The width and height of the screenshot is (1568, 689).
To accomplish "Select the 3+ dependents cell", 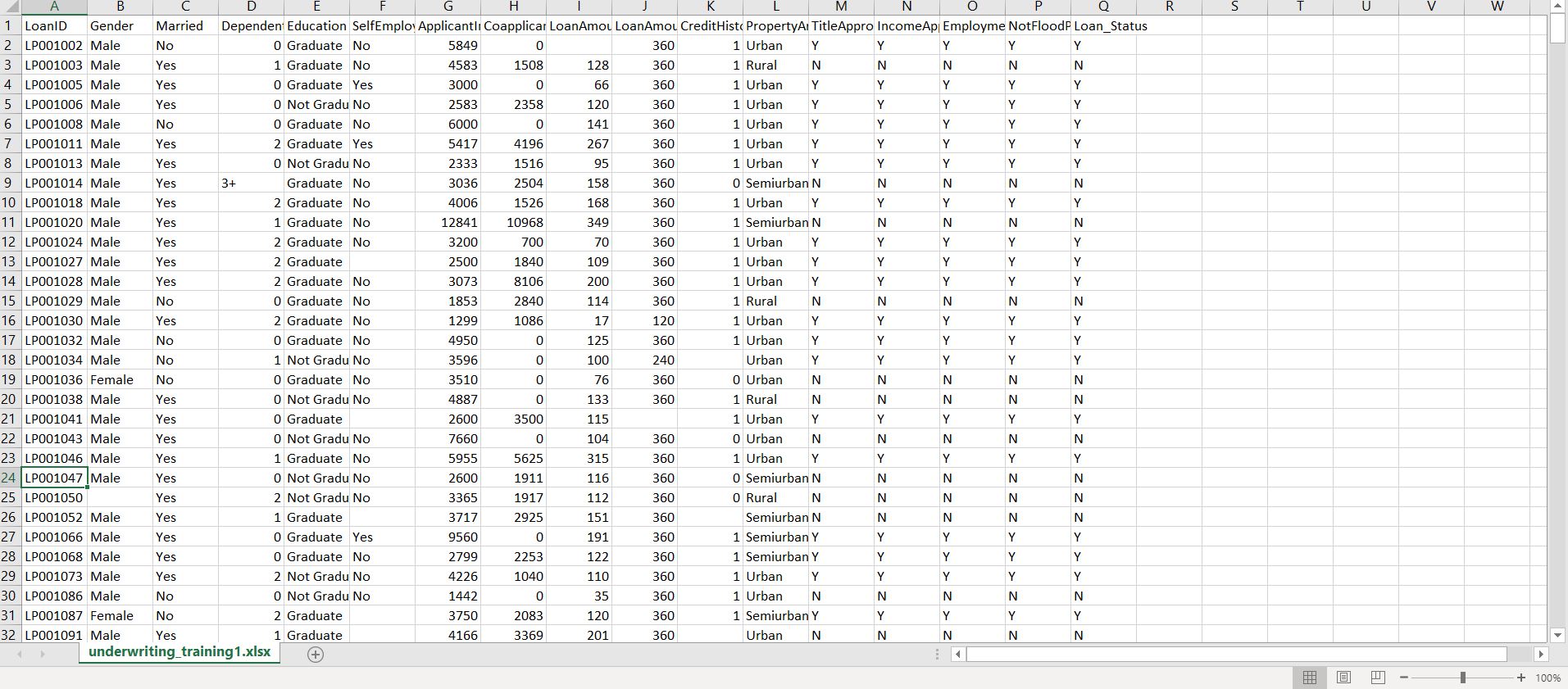I will 251,183.
